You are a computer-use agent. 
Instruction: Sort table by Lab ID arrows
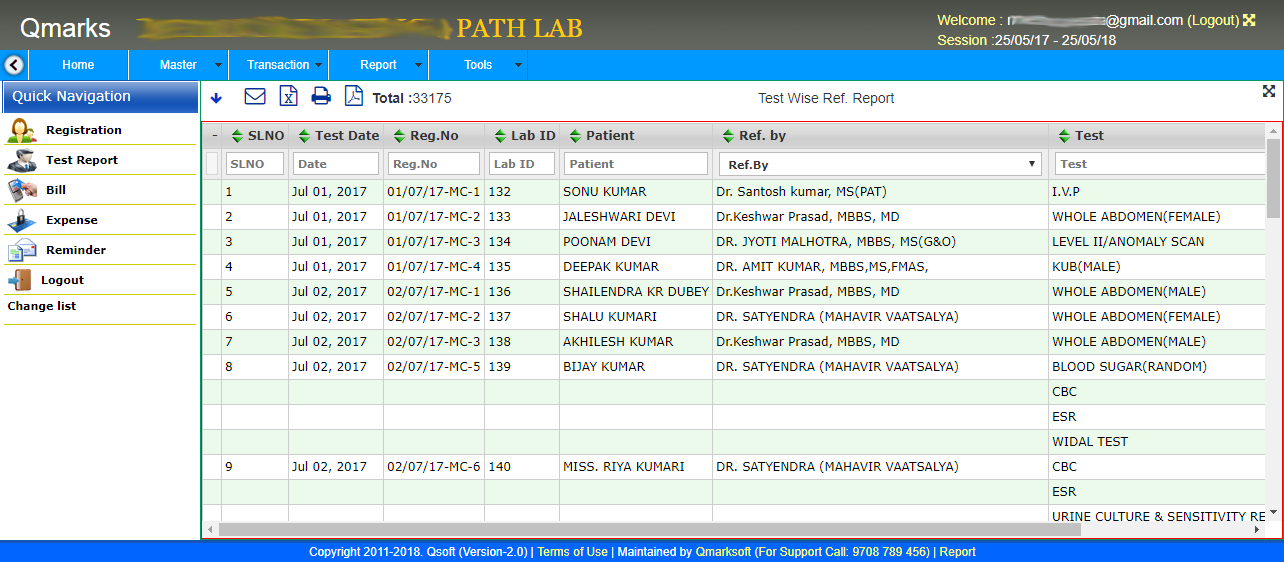click(500, 136)
